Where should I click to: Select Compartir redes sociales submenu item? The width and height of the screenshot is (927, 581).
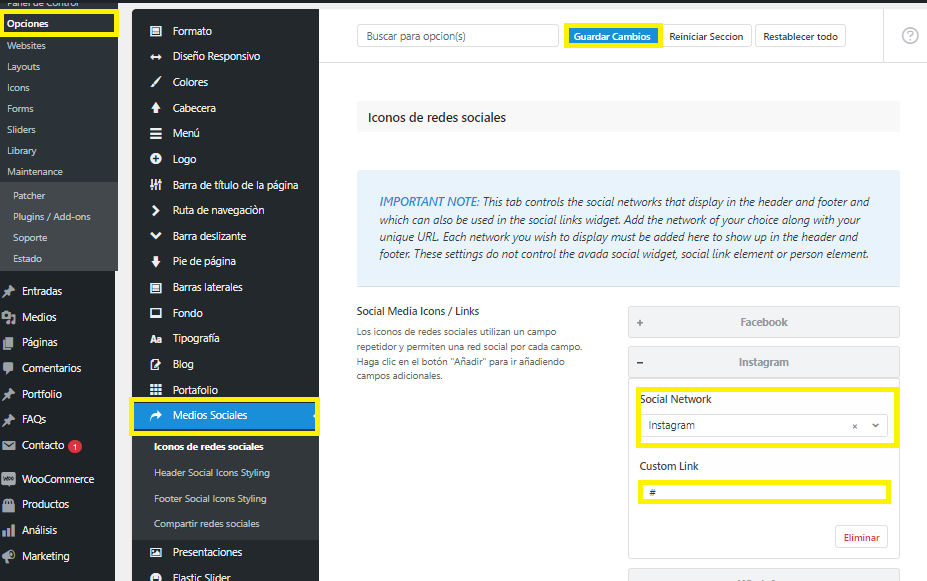coord(206,524)
